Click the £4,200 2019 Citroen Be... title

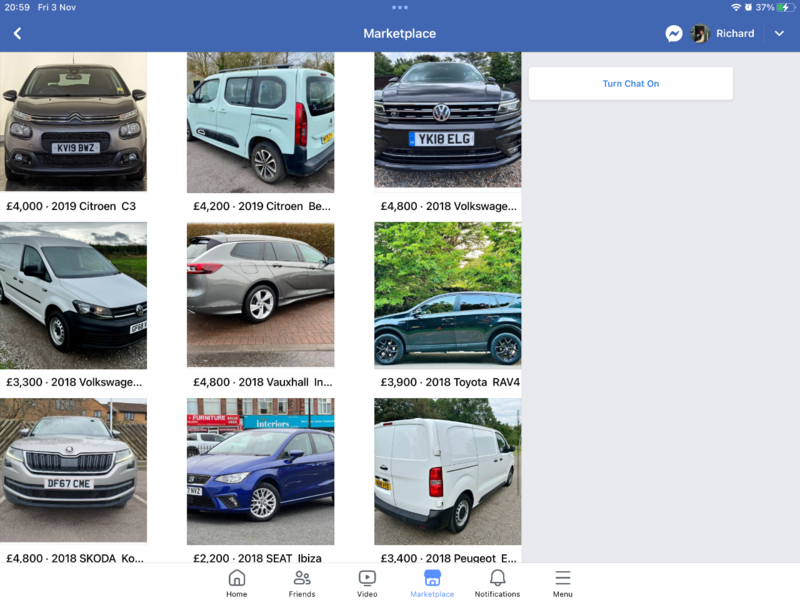click(262, 206)
